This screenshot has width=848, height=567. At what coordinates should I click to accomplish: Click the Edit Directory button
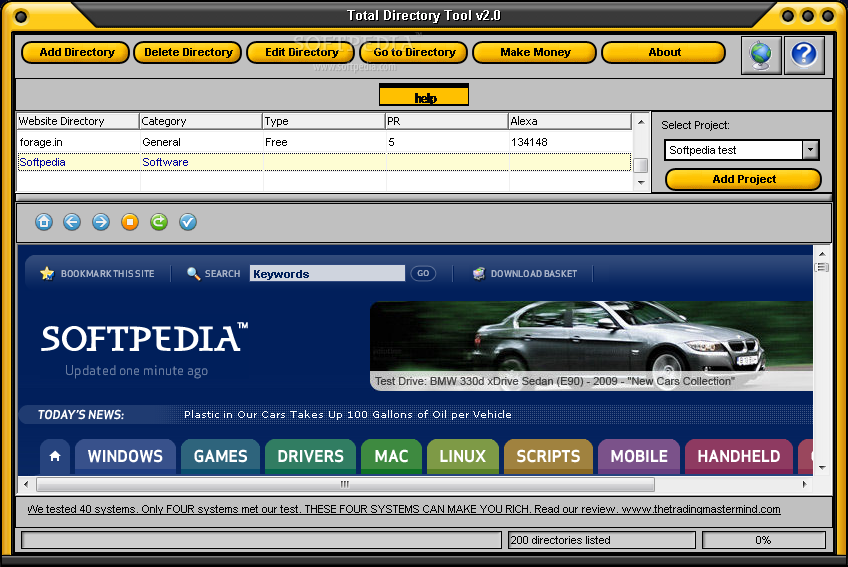(301, 52)
